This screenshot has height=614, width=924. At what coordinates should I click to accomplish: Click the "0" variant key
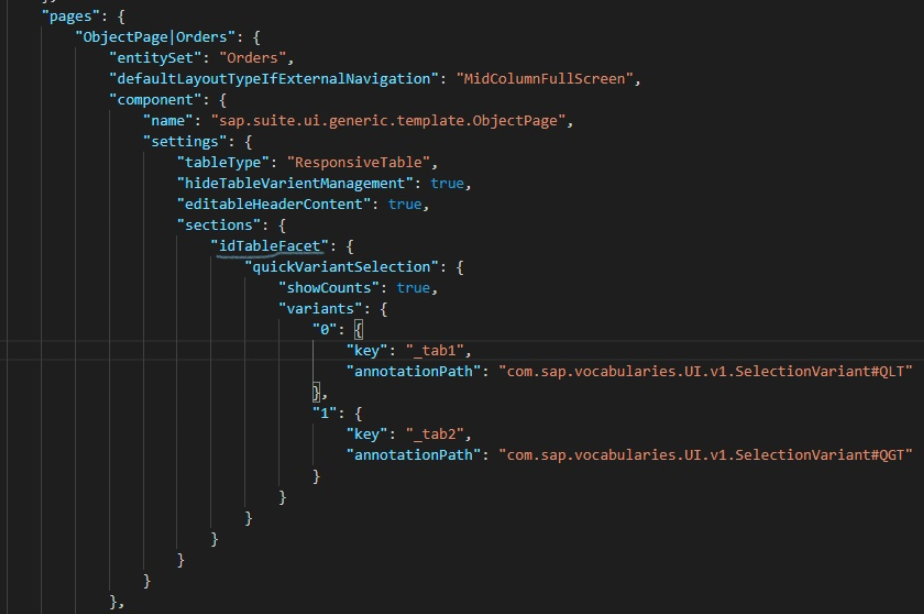[x=325, y=330]
